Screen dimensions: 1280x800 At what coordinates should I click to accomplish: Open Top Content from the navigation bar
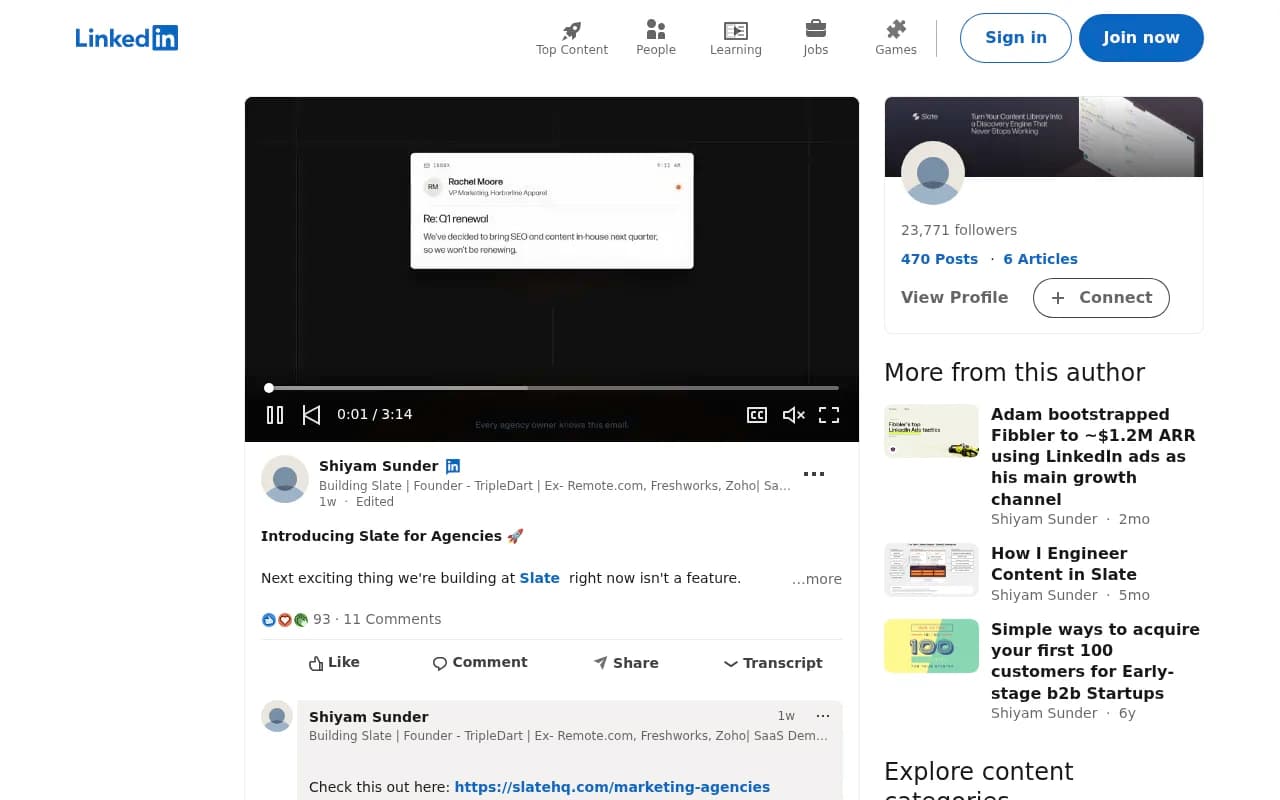pyautogui.click(x=572, y=39)
